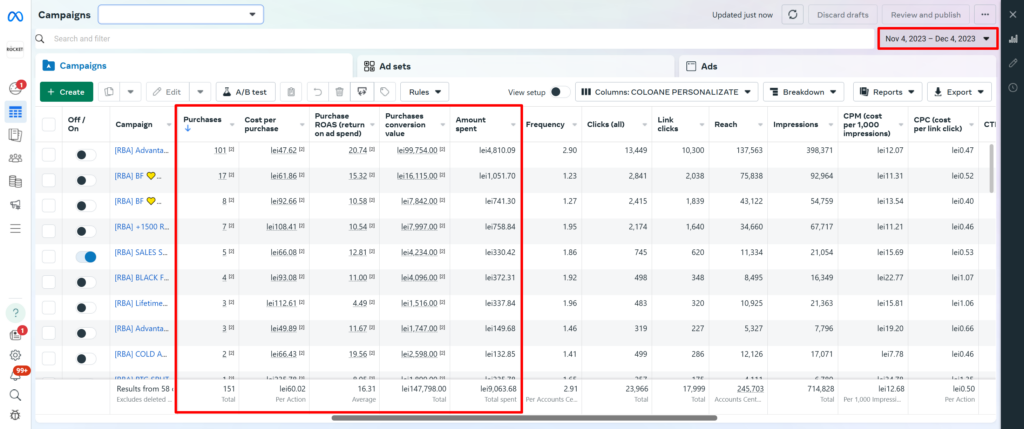Switch to the Campaigns tab
1024x429 pixels.
194,66
